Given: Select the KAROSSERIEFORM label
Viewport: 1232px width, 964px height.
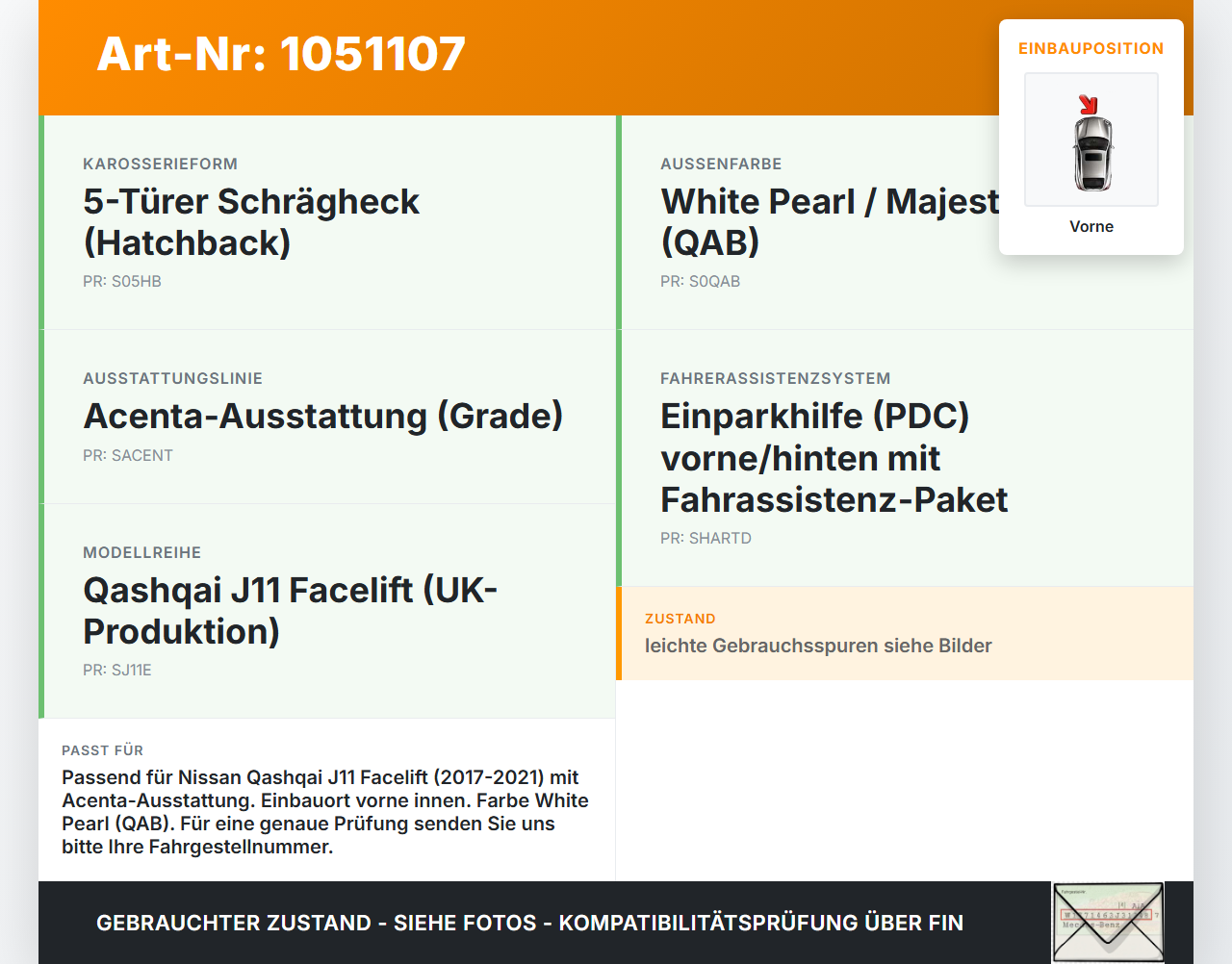Looking at the screenshot, I should (x=160, y=164).
